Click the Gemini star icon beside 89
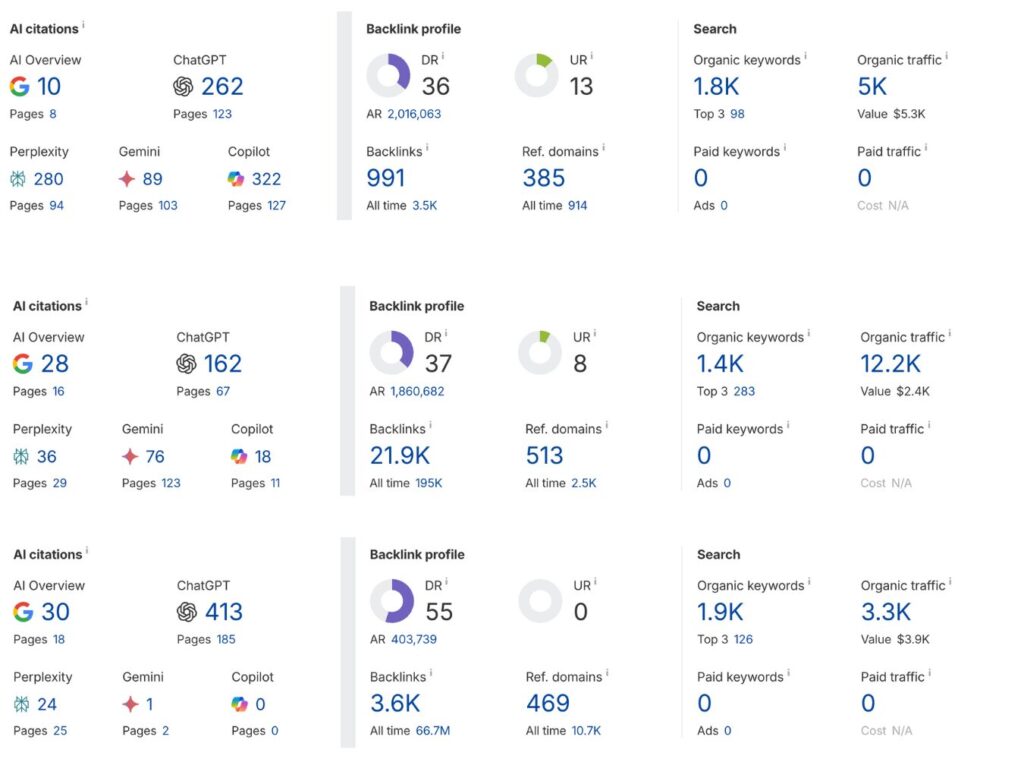 127,179
